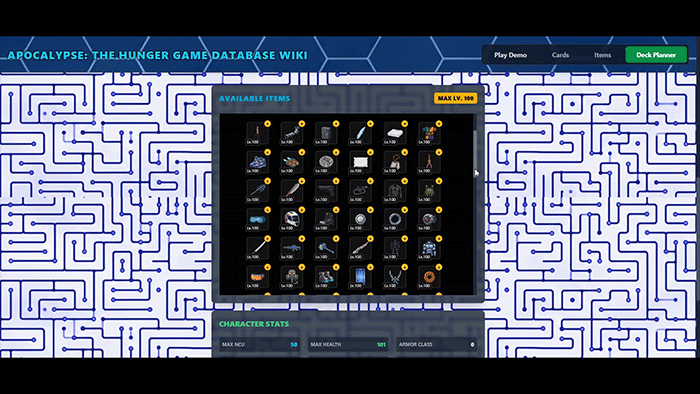Pick the blue assault rifle item

[x=292, y=248]
